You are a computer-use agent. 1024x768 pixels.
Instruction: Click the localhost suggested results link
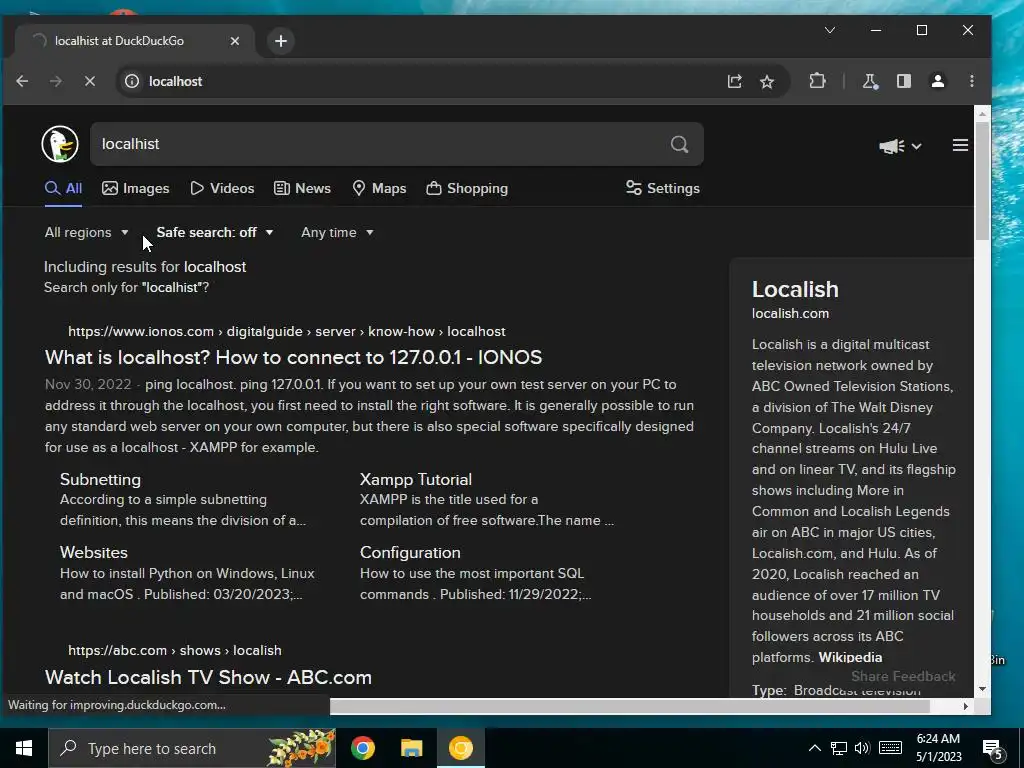(x=215, y=266)
